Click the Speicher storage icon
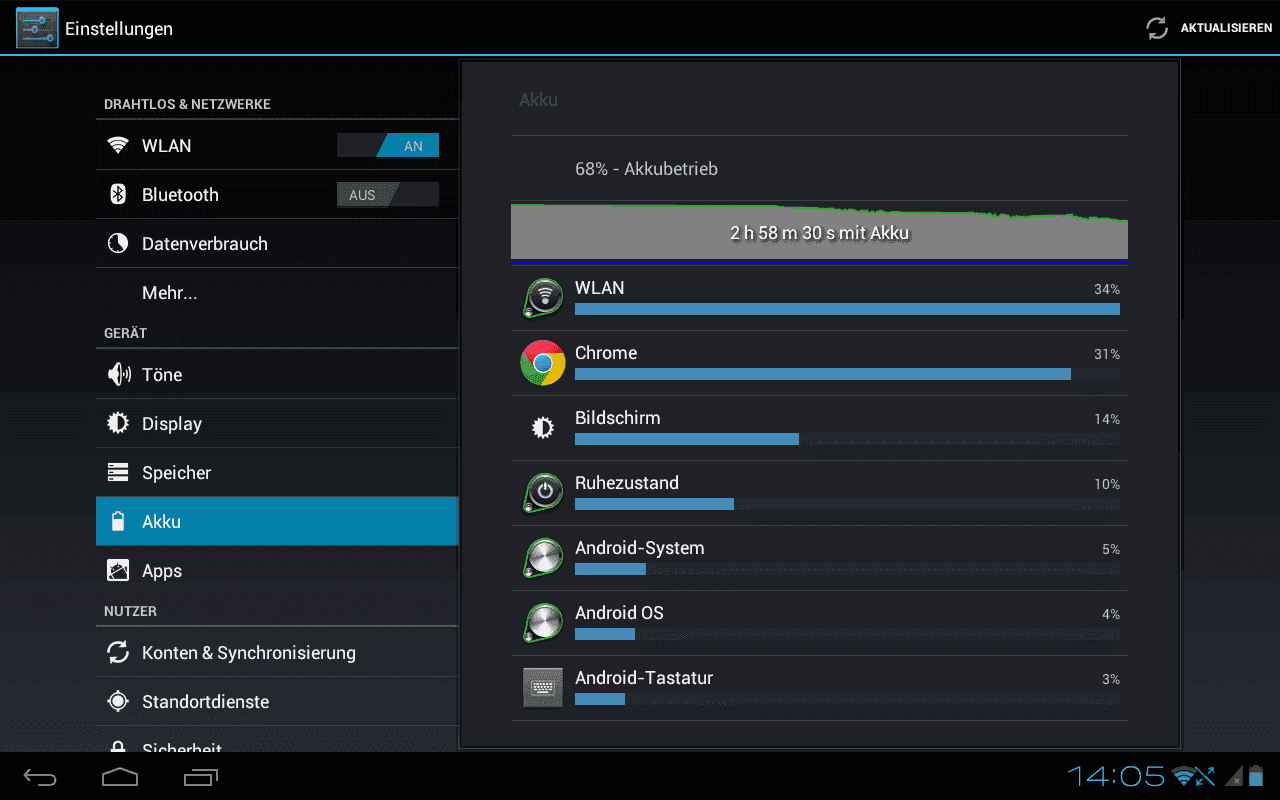This screenshot has height=800, width=1280. click(x=118, y=473)
